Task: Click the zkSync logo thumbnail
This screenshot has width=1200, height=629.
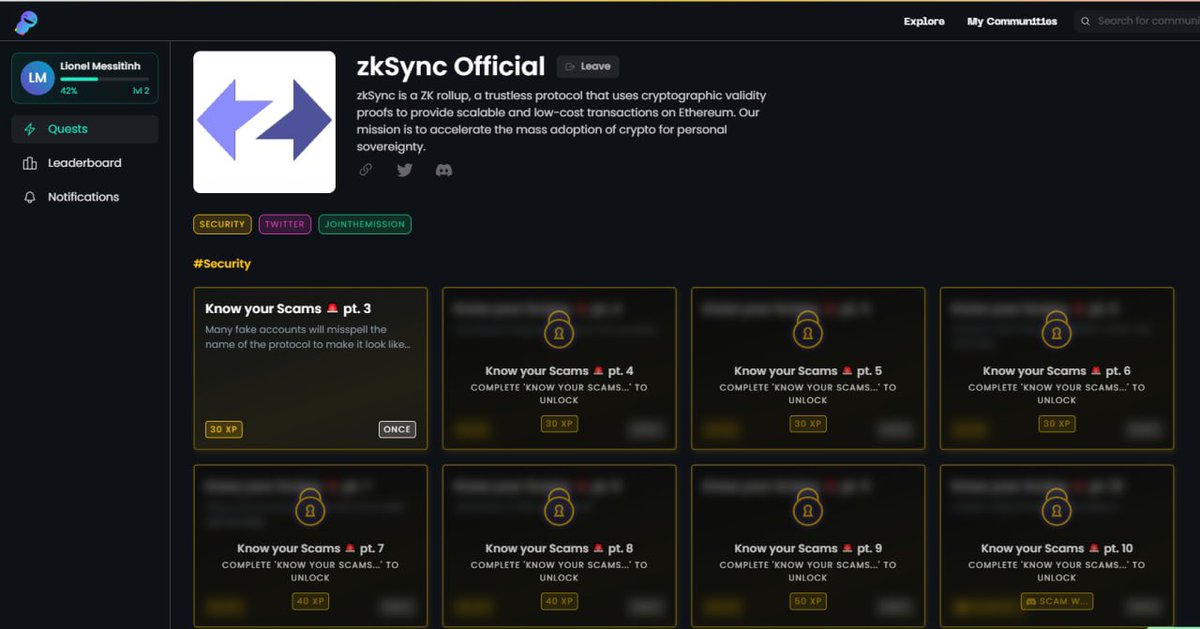Action: pos(264,122)
